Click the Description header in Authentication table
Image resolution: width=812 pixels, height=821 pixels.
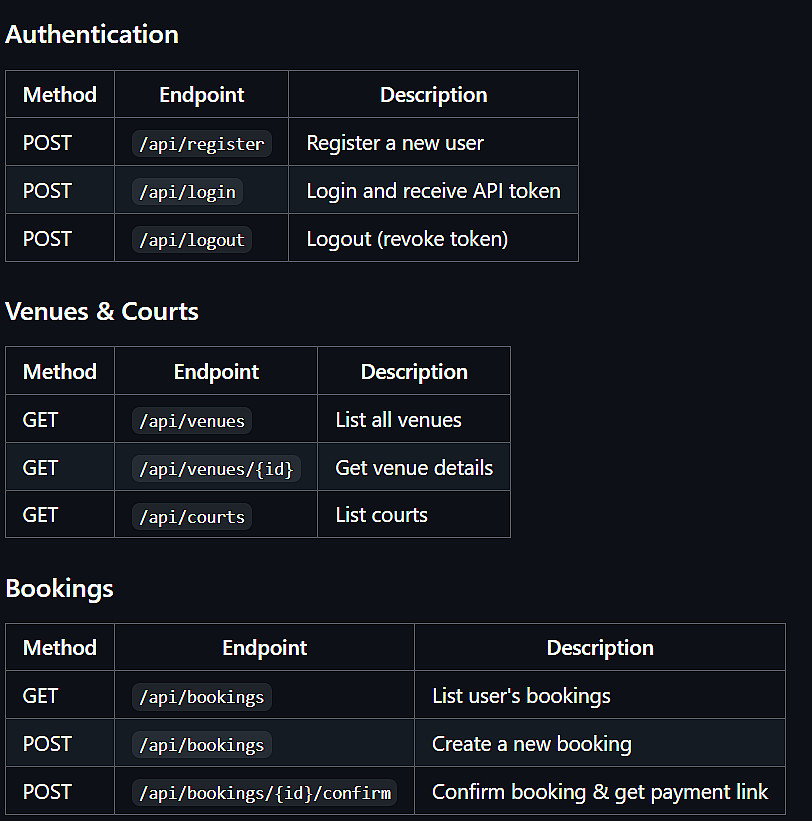[x=433, y=95]
